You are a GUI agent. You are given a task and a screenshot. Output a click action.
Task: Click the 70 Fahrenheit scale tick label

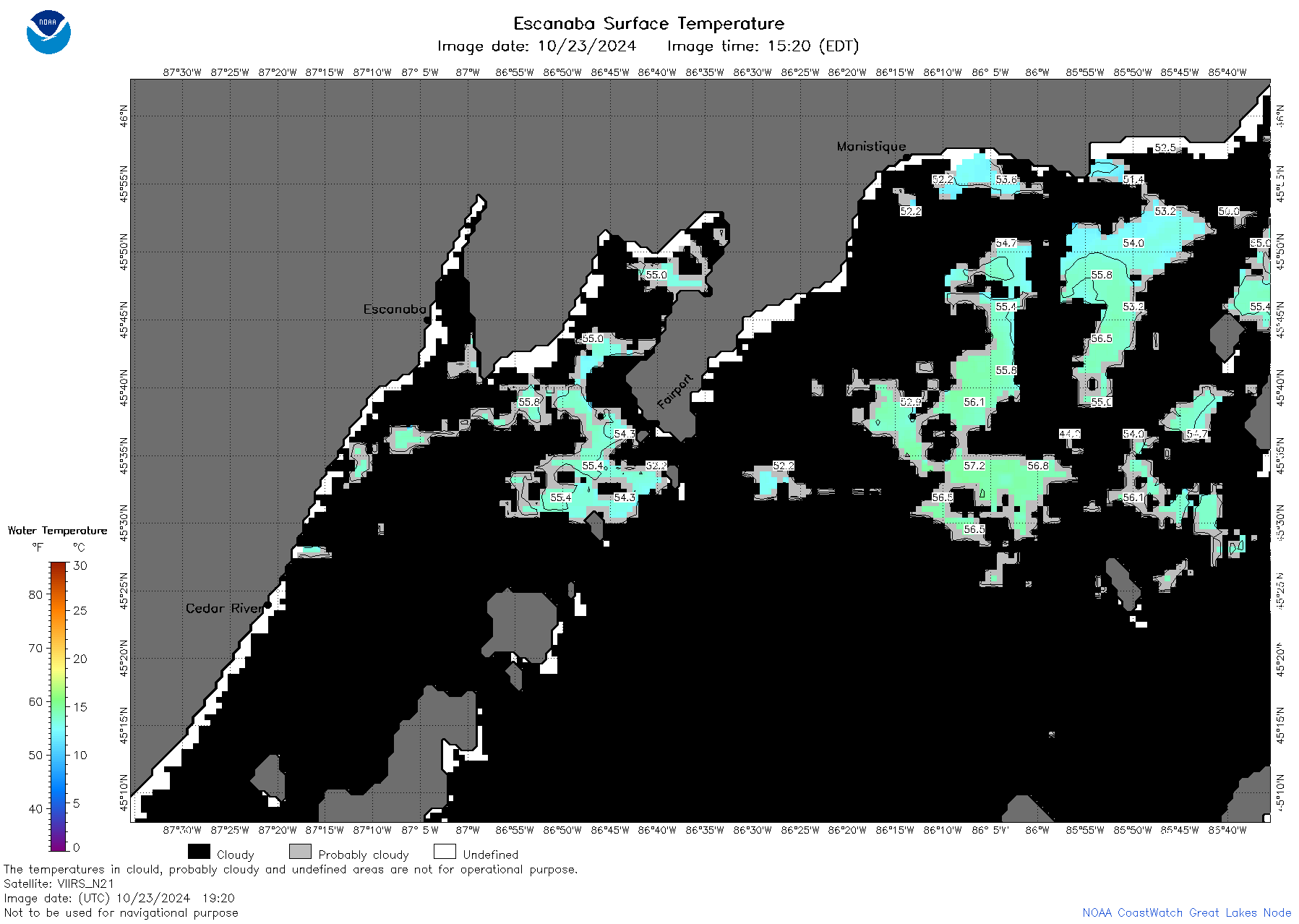(35, 648)
